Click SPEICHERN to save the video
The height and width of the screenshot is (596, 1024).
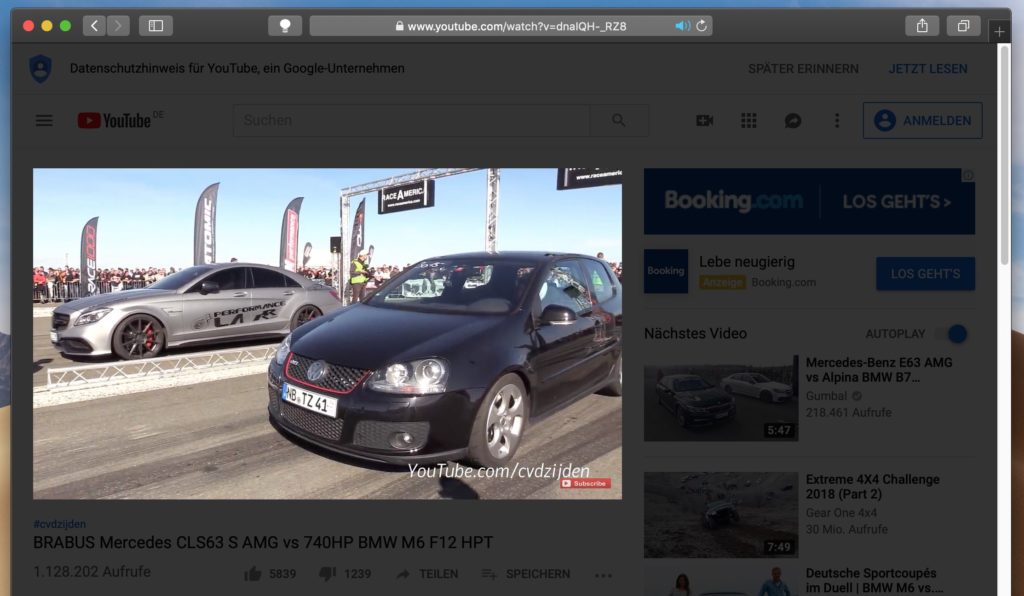(x=526, y=574)
